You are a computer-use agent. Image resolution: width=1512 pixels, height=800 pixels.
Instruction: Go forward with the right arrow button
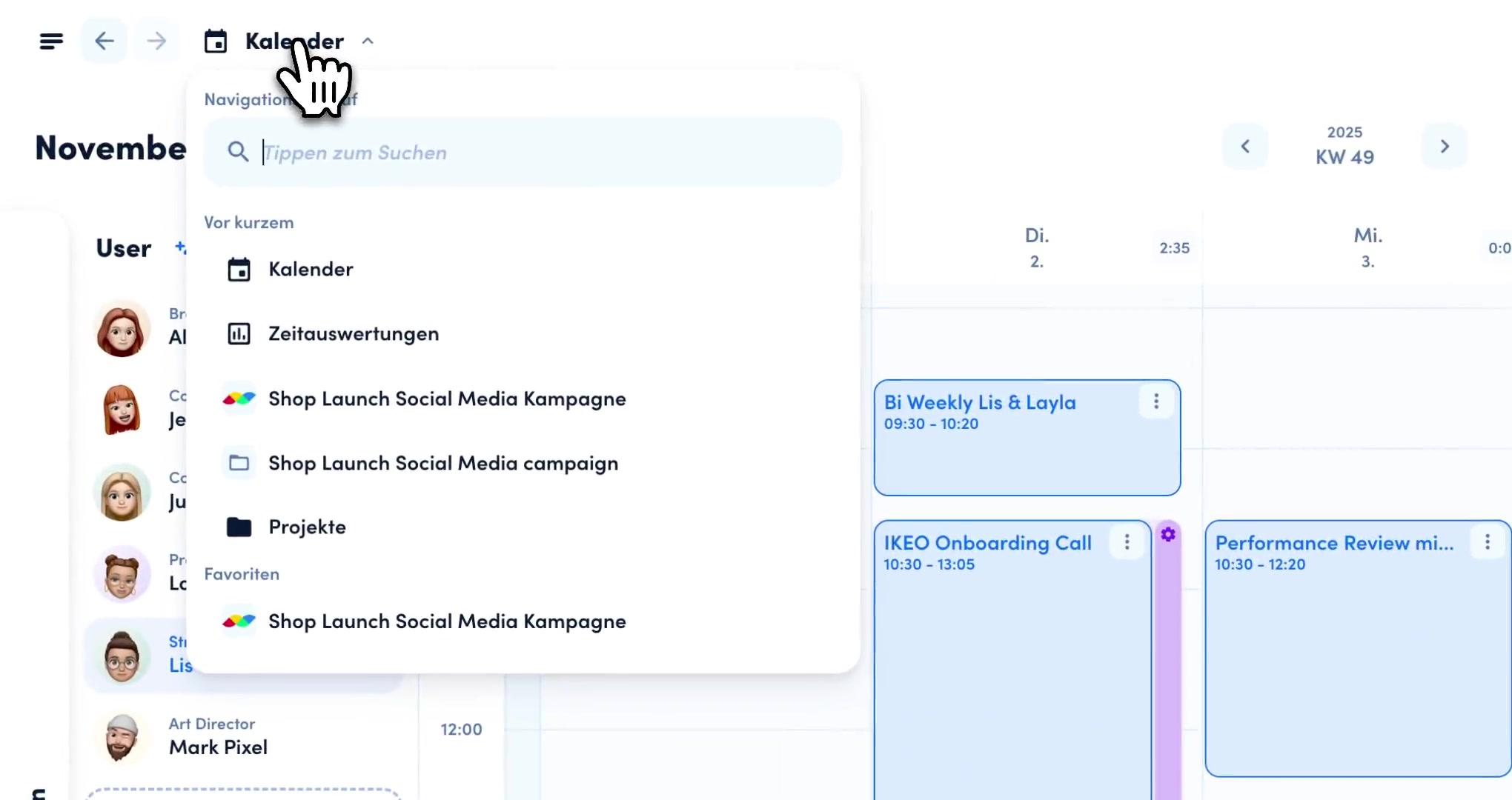click(156, 41)
